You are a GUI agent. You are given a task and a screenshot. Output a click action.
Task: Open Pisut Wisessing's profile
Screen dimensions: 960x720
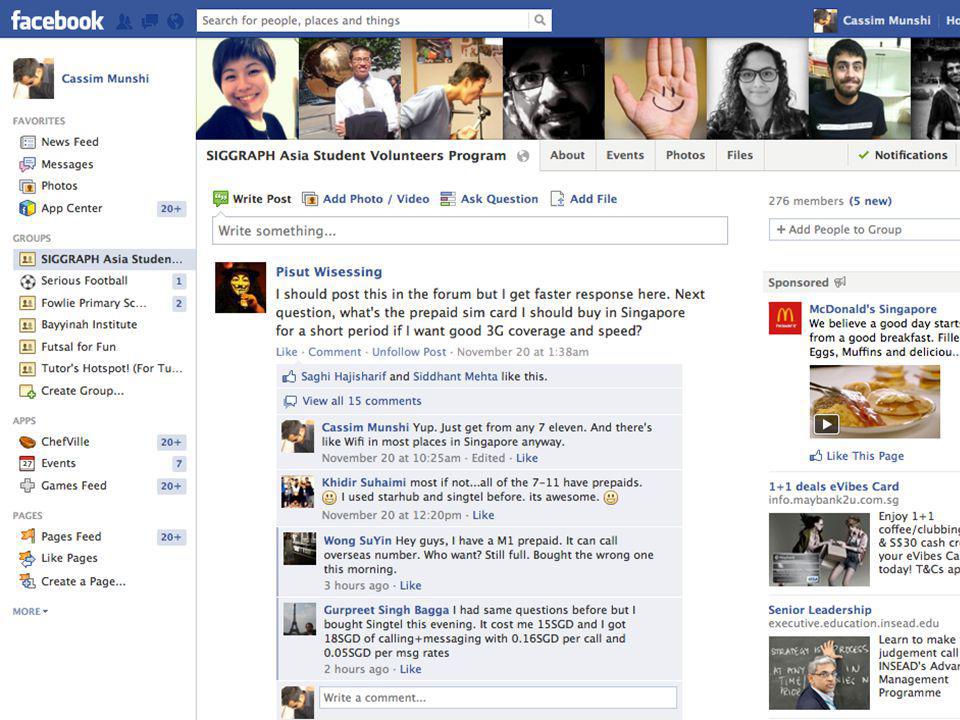(x=329, y=272)
